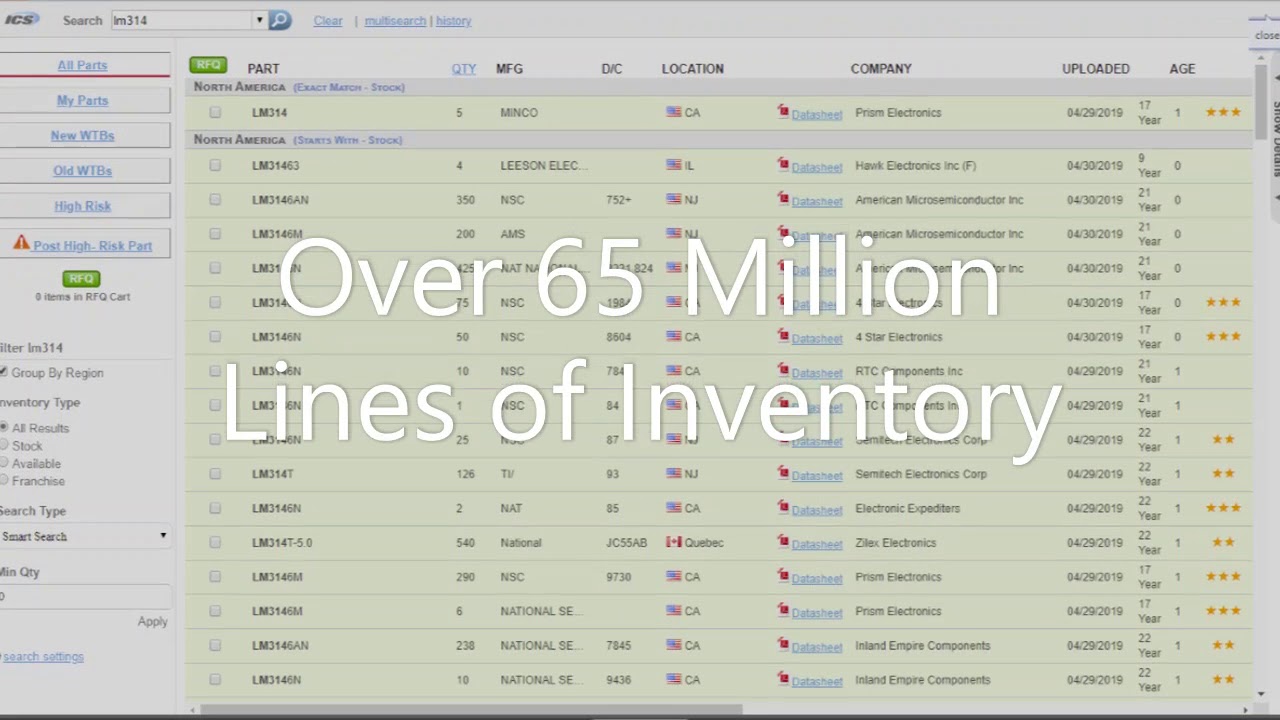Open the multisearch link
This screenshot has height=720, width=1280.
(x=395, y=21)
